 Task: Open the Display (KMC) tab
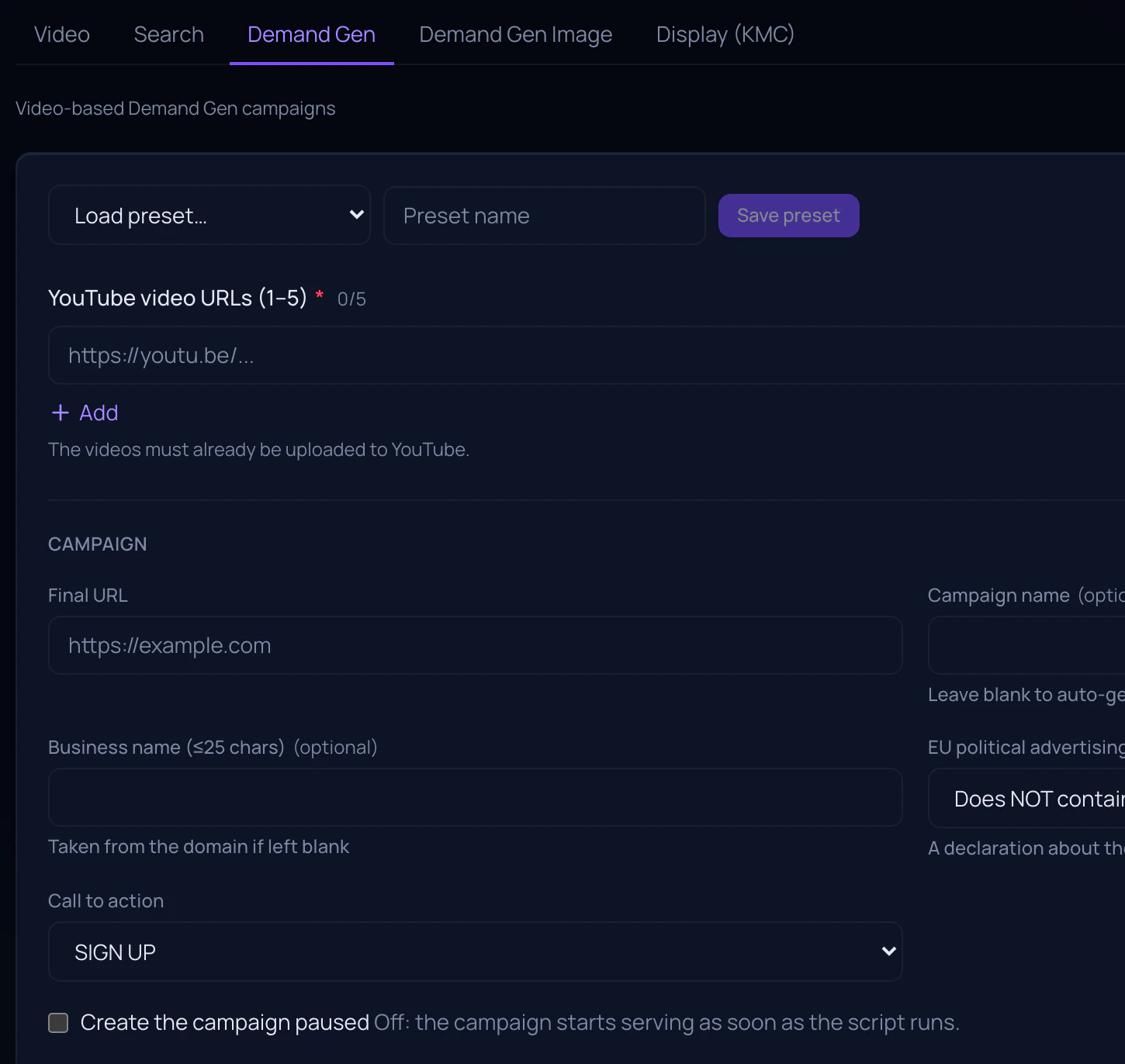click(725, 34)
